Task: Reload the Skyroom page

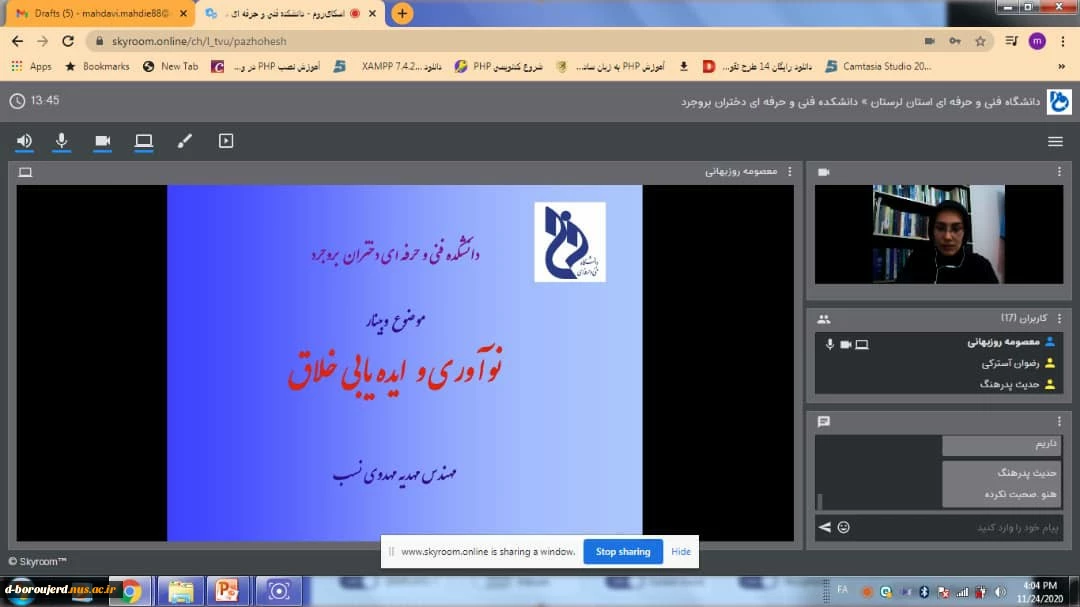Action: [x=68, y=41]
